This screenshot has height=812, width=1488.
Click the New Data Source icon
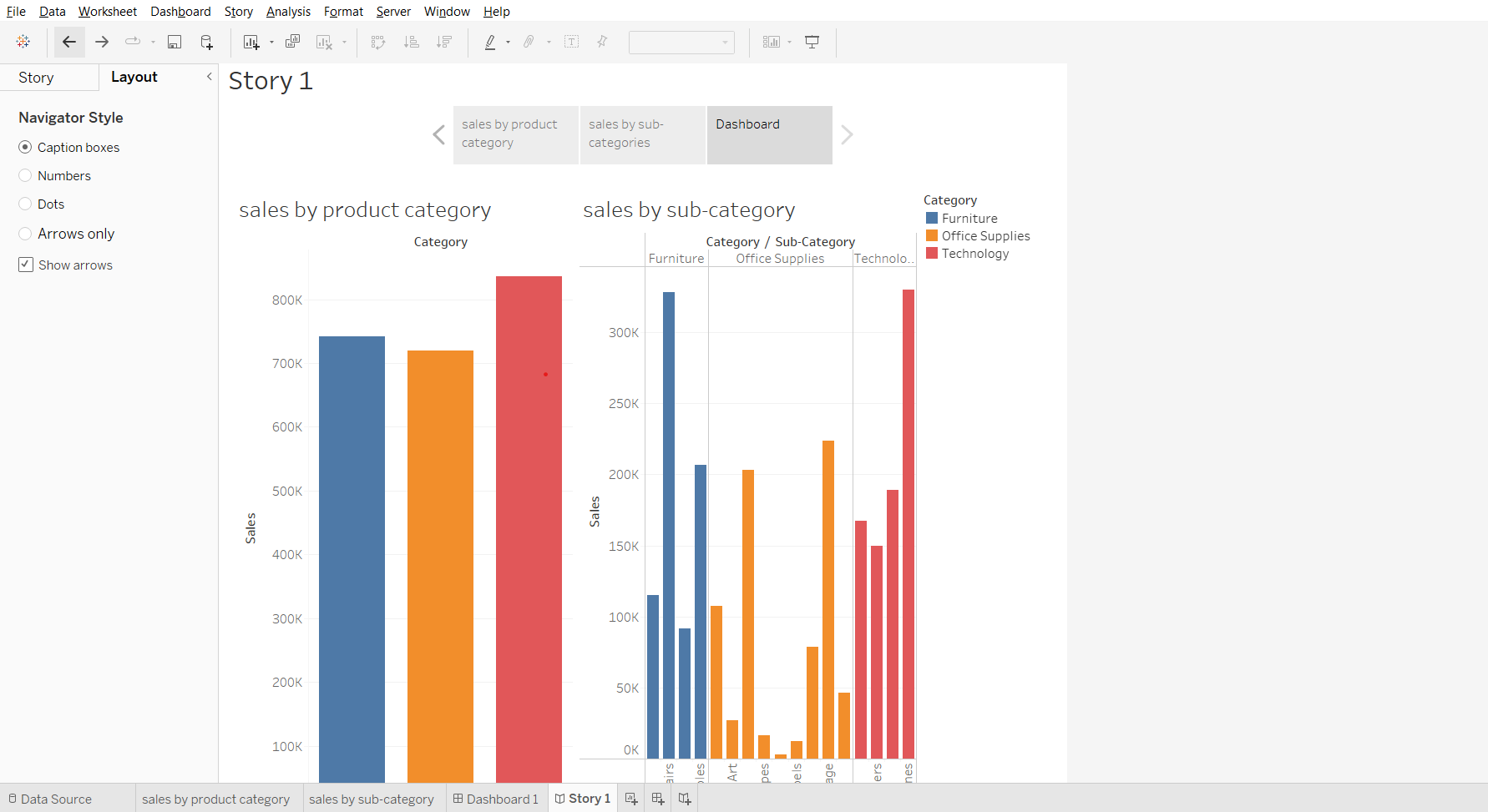click(x=206, y=42)
